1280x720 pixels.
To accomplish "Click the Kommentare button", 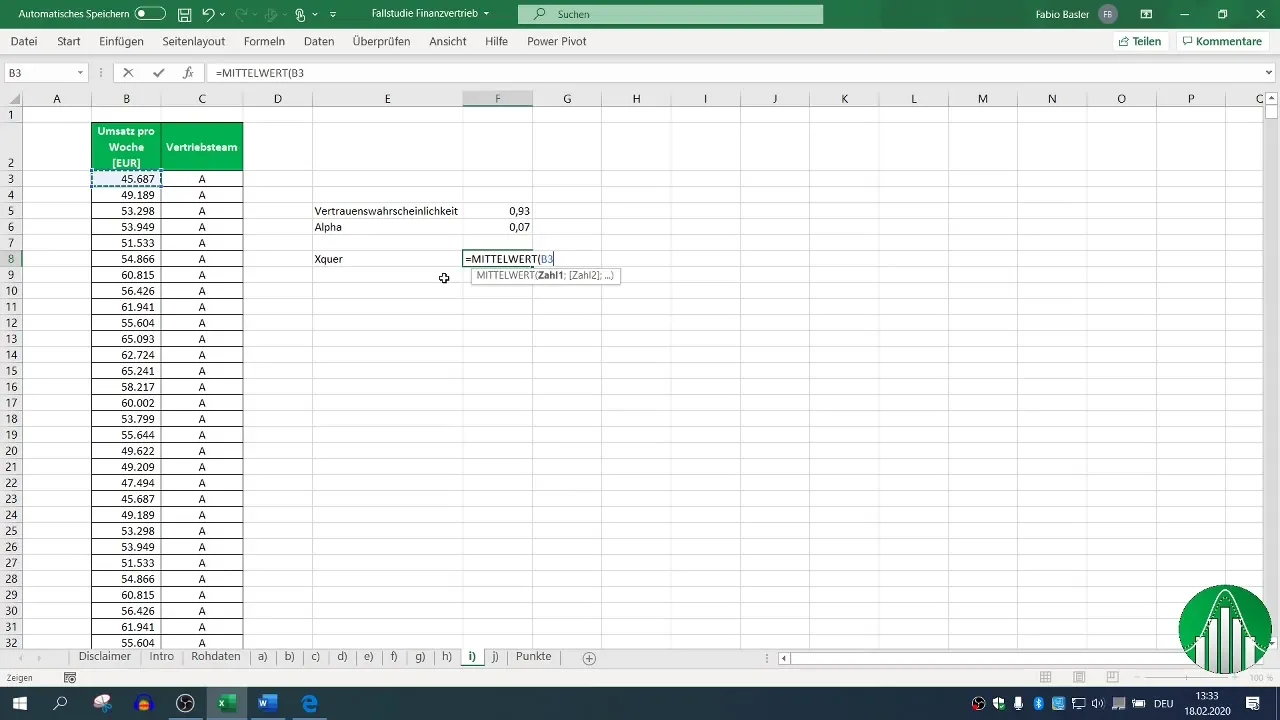I will (x=1221, y=41).
